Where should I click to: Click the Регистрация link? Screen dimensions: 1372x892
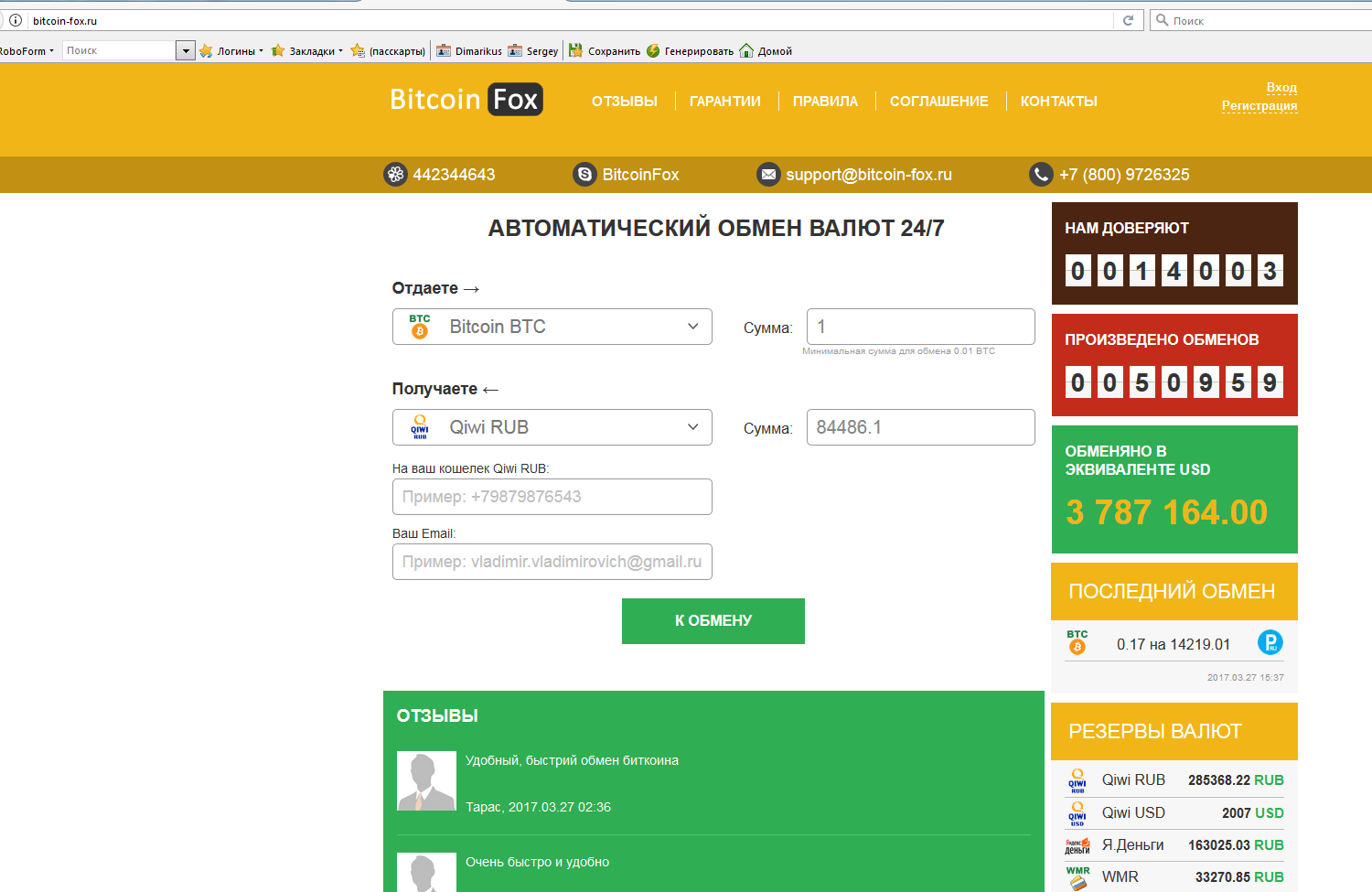[x=1259, y=106]
